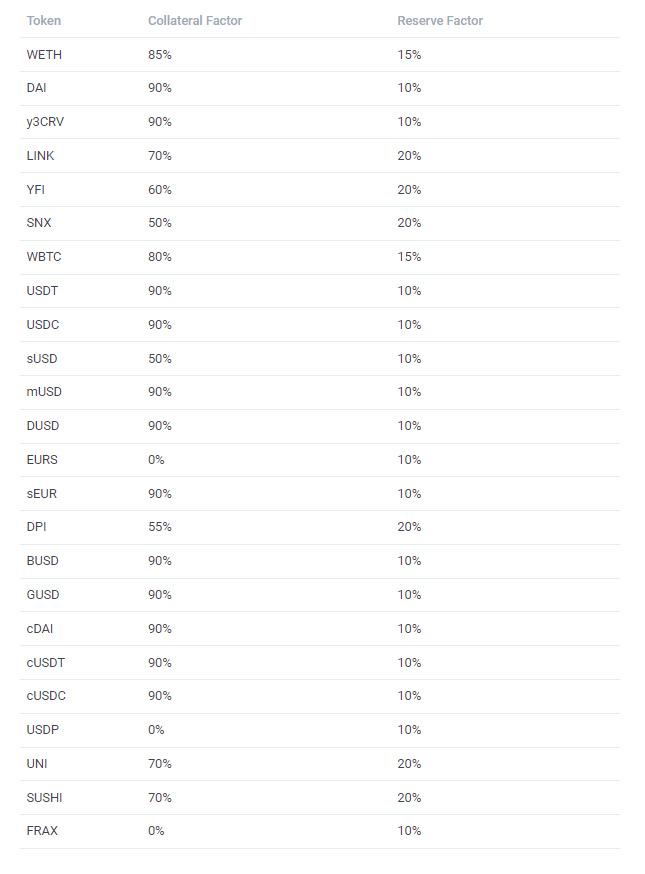
Task: Click the sUSD token name
Action: tap(42, 359)
